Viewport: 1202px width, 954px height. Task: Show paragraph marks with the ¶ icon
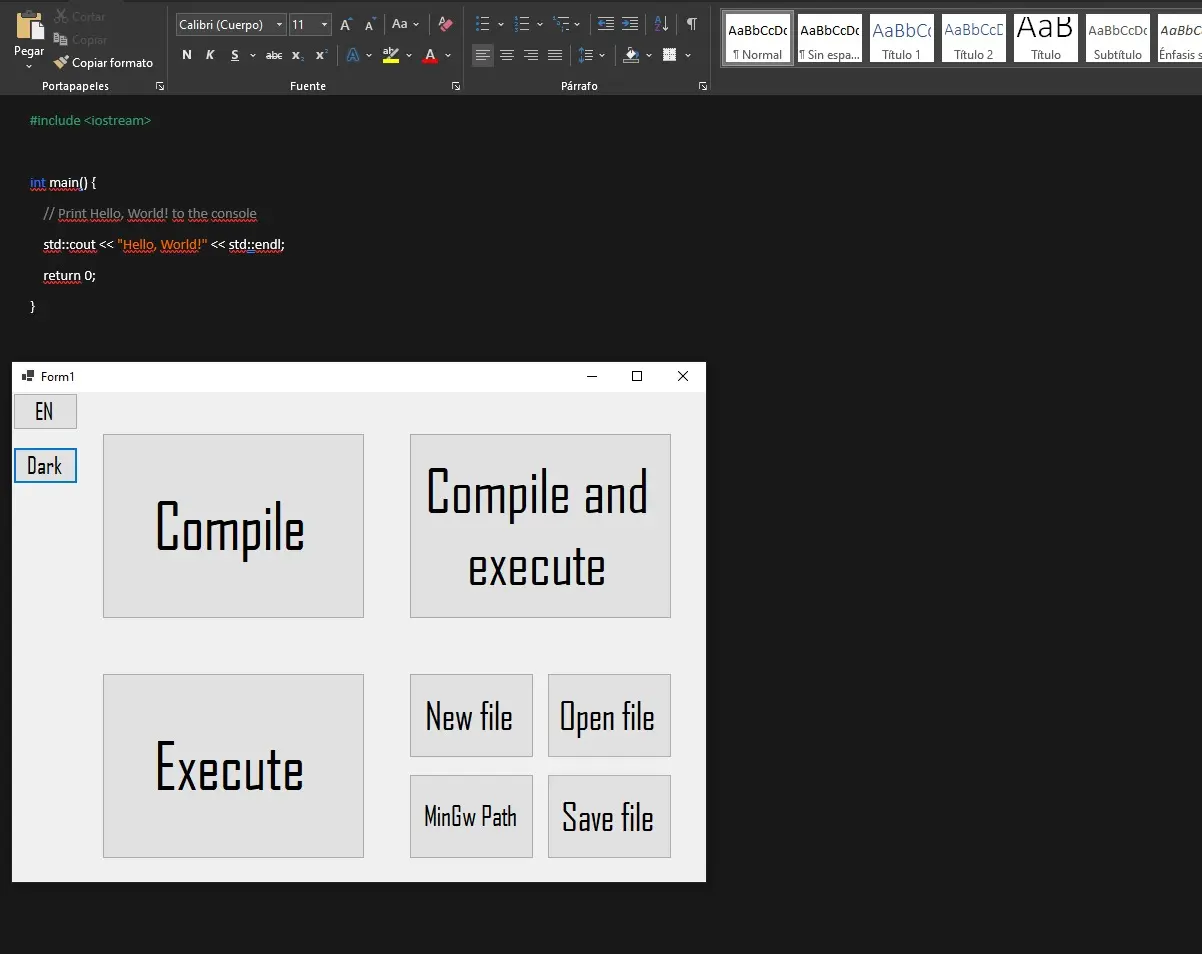pyautogui.click(x=692, y=24)
